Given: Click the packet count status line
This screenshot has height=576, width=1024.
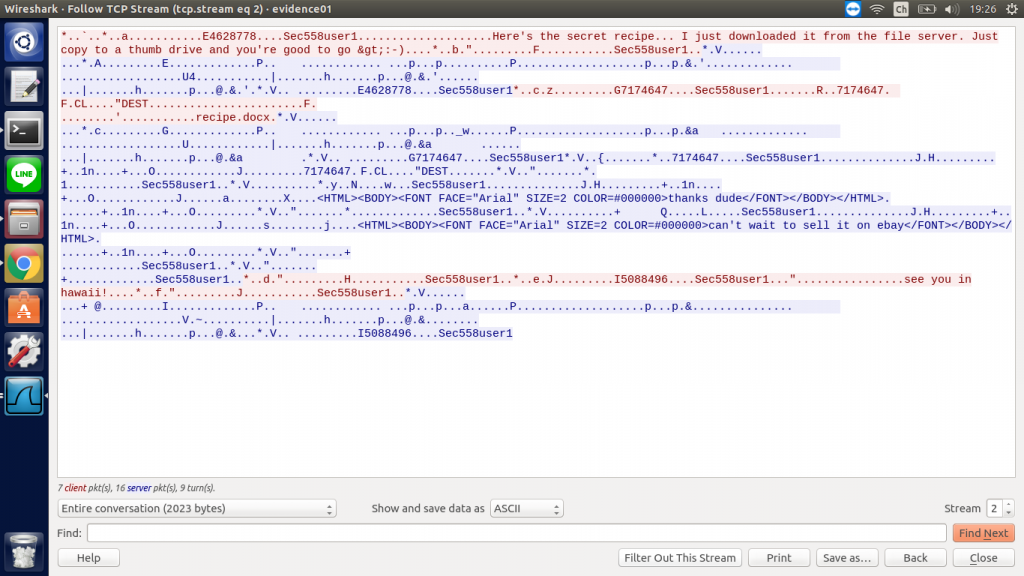Looking at the screenshot, I should [136, 488].
